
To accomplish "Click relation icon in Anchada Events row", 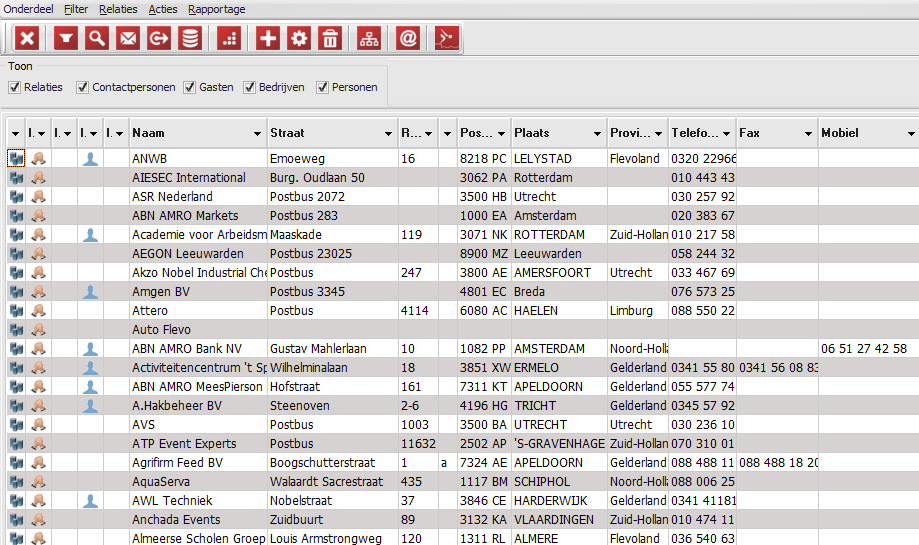I will [x=39, y=520].
